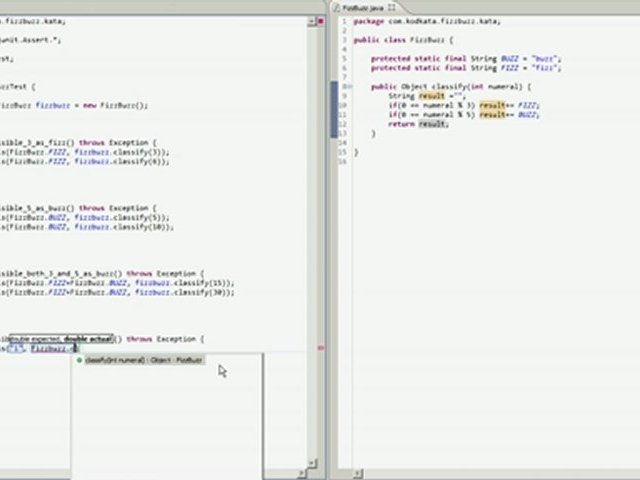Click the highlighted result variable in return statement
640x480 pixels.
[432, 124]
